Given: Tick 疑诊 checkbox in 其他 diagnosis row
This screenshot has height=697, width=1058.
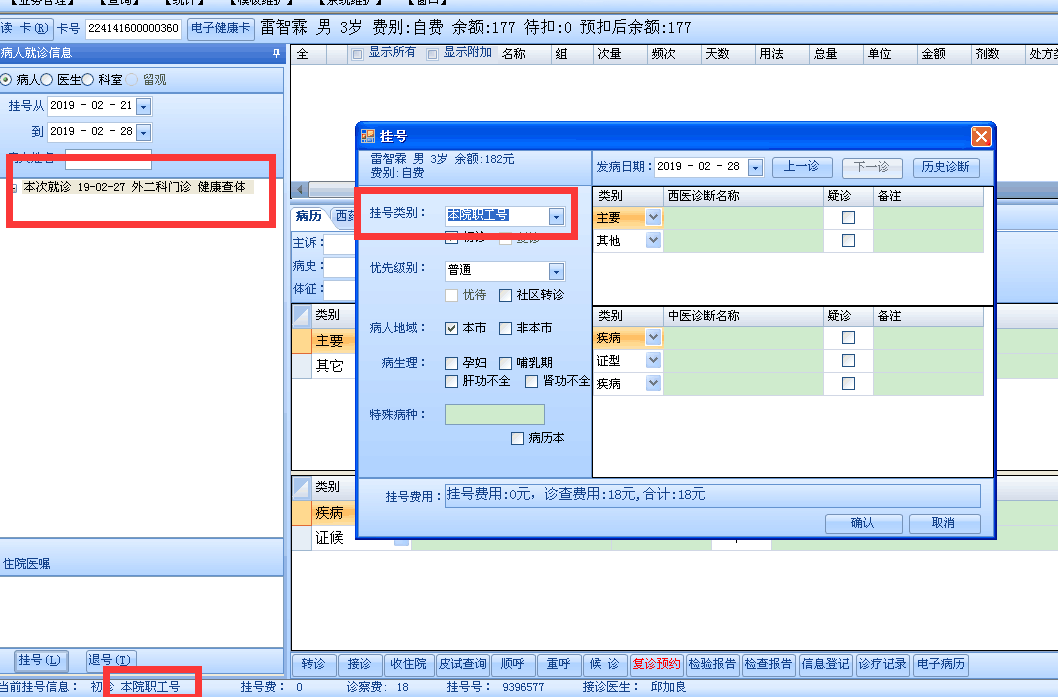Looking at the screenshot, I should [848, 240].
